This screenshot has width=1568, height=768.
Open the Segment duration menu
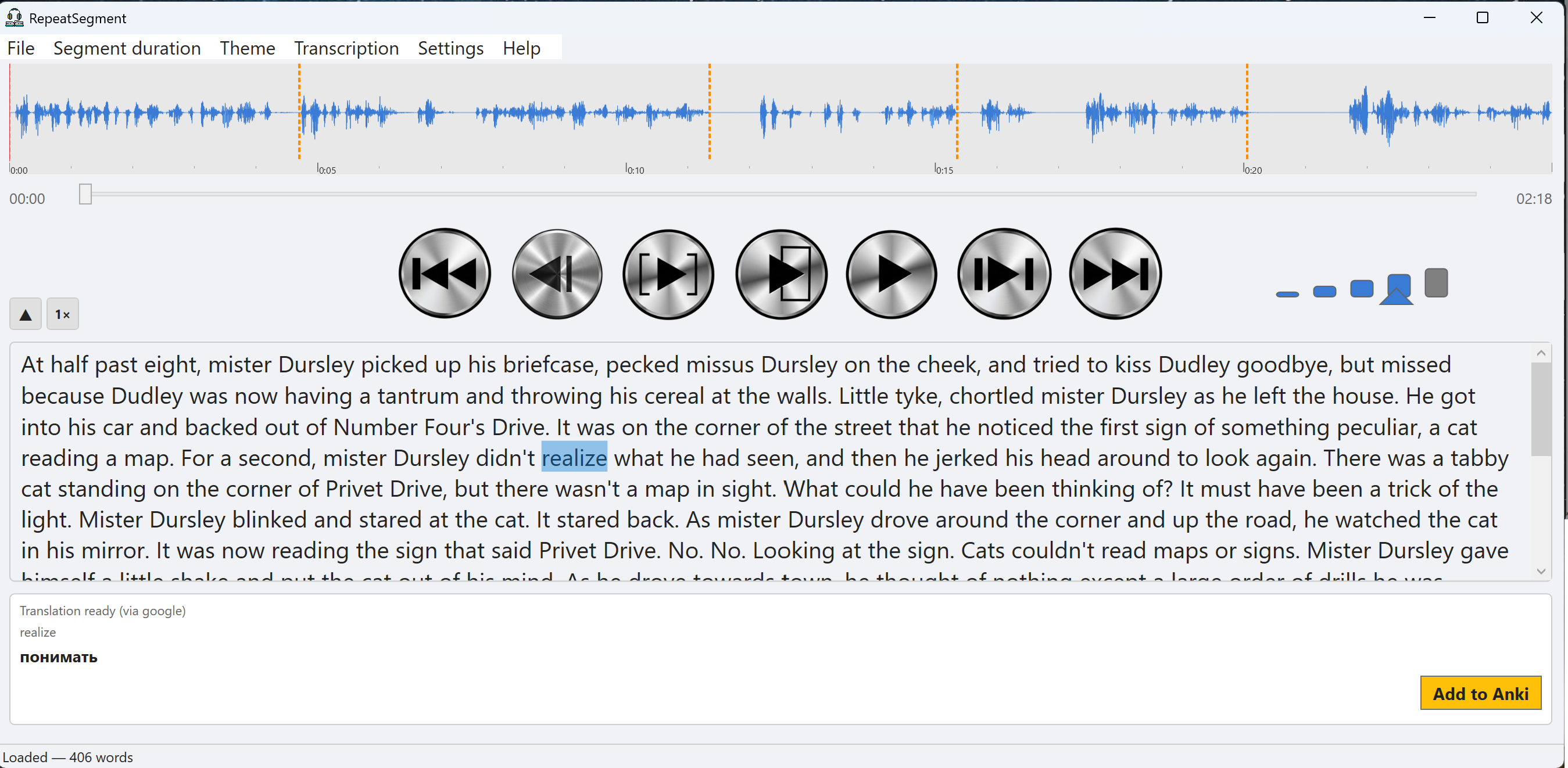[127, 48]
